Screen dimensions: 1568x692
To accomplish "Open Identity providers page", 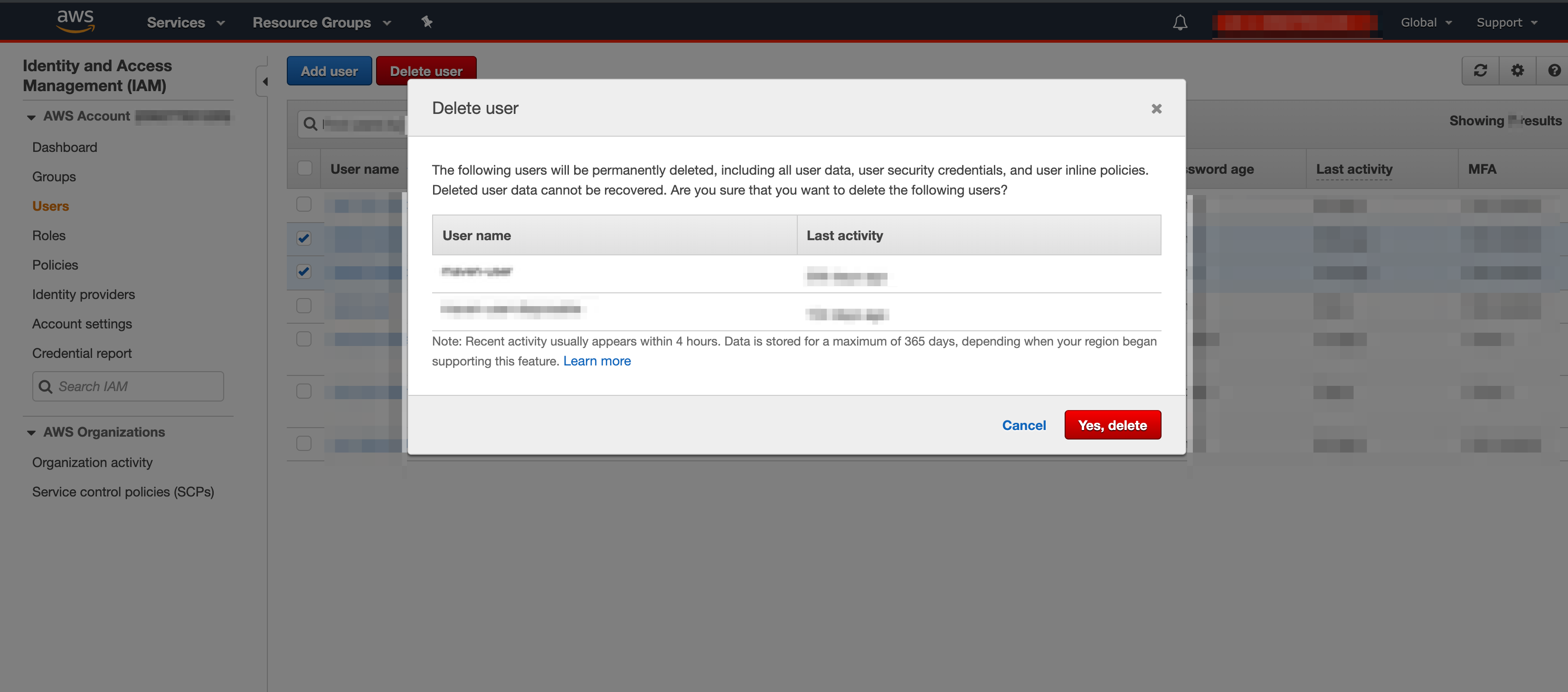I will pyautogui.click(x=84, y=295).
